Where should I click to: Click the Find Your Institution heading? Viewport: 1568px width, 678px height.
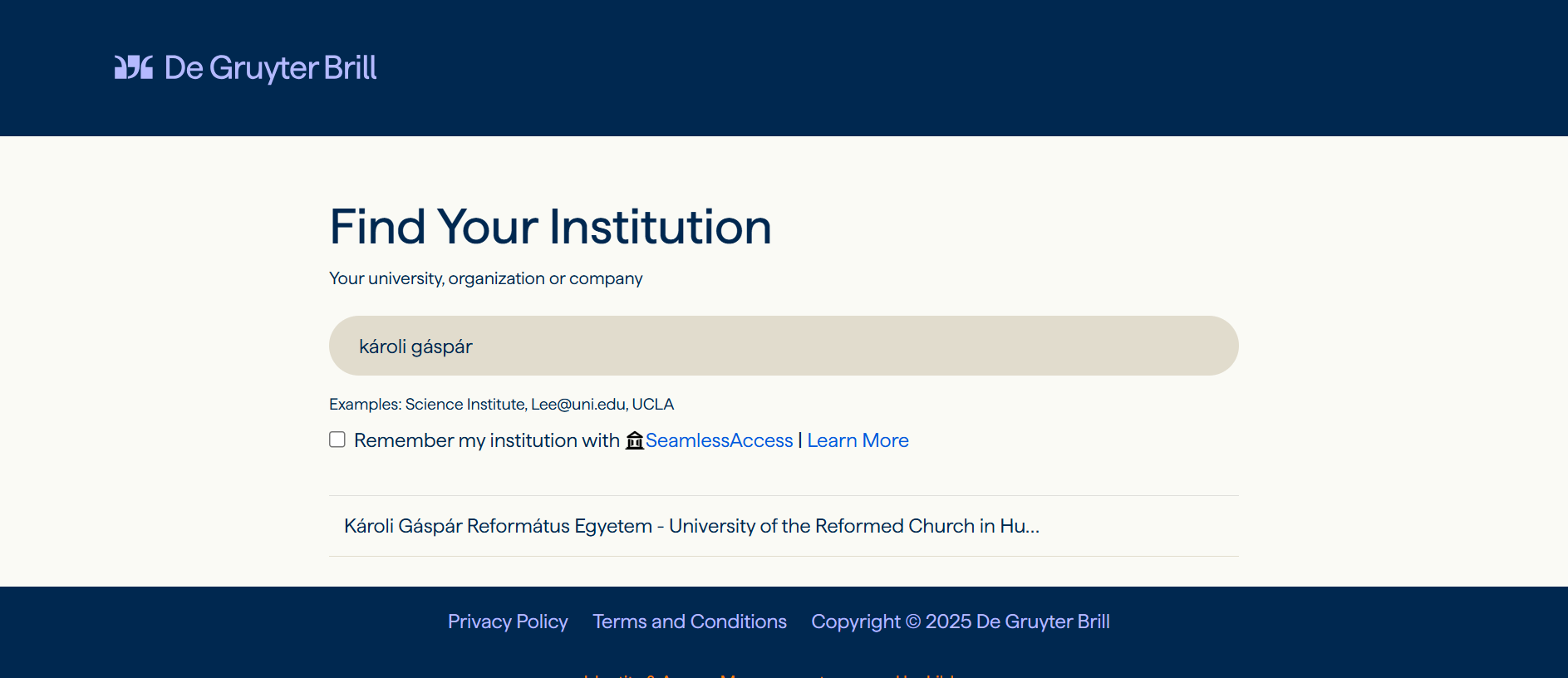pos(550,227)
